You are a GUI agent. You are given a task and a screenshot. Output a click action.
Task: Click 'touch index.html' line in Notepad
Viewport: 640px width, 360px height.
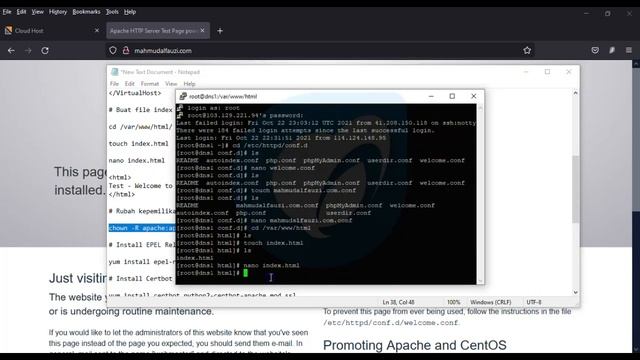click(138, 144)
